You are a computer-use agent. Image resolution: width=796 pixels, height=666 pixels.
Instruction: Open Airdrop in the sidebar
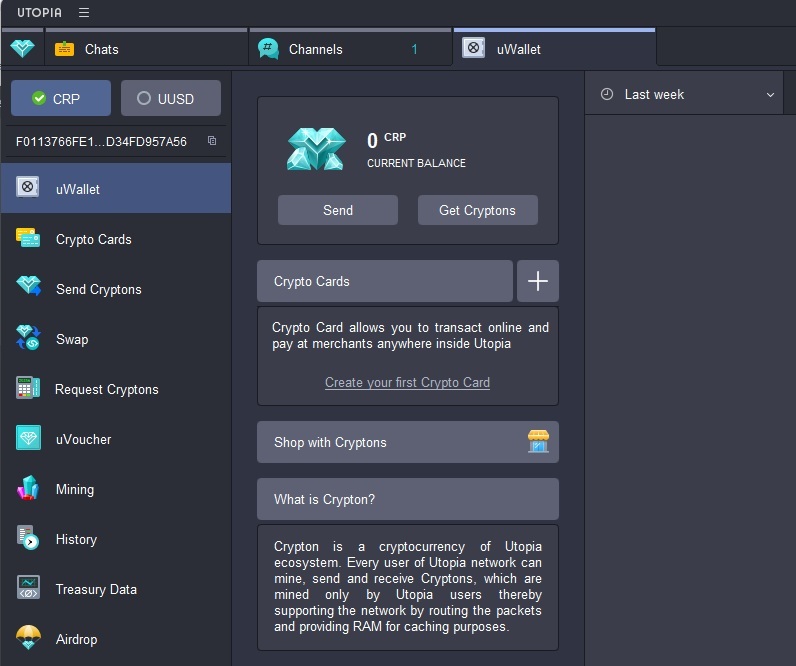click(116, 639)
